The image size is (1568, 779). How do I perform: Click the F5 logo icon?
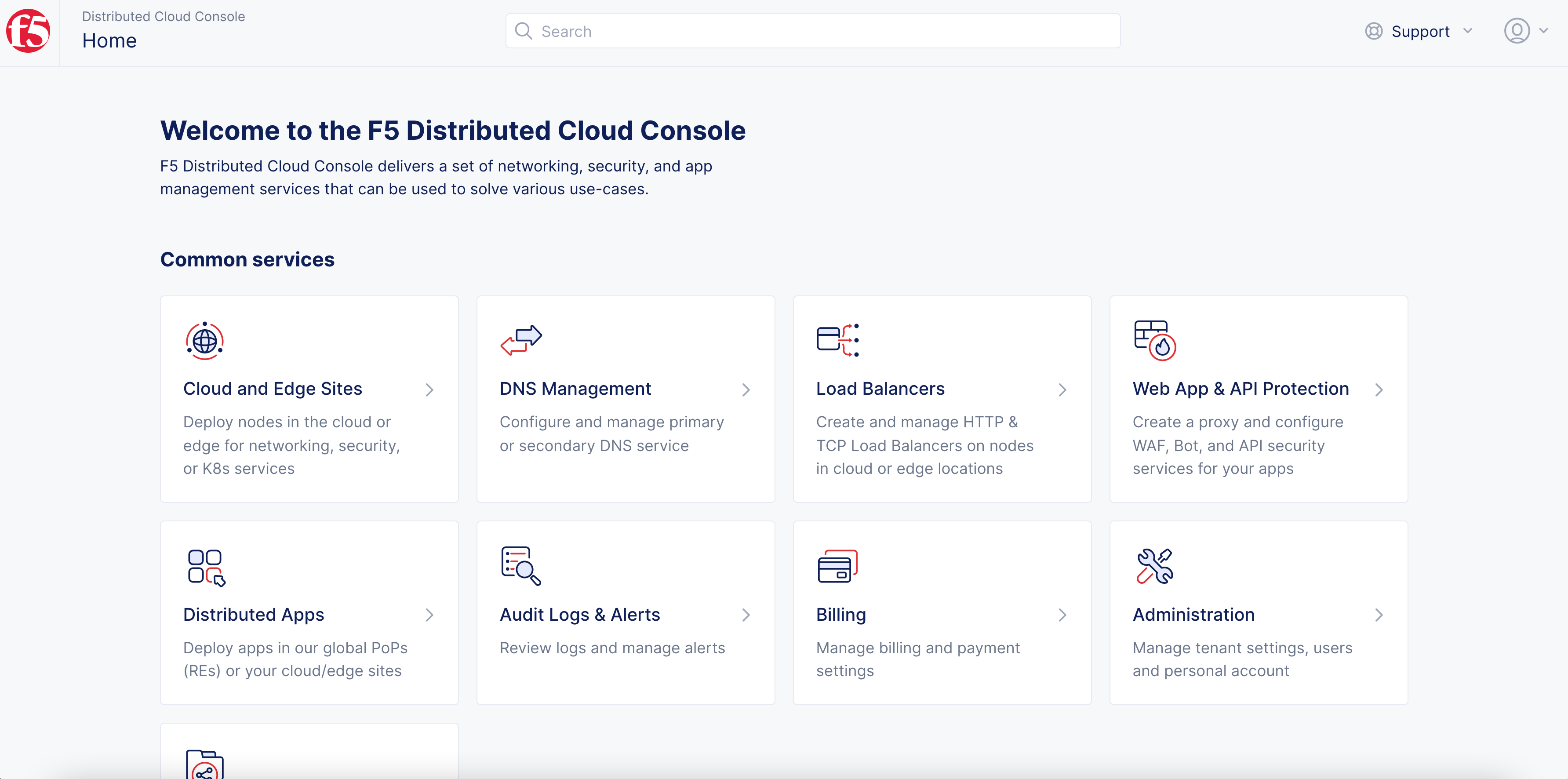tap(28, 31)
